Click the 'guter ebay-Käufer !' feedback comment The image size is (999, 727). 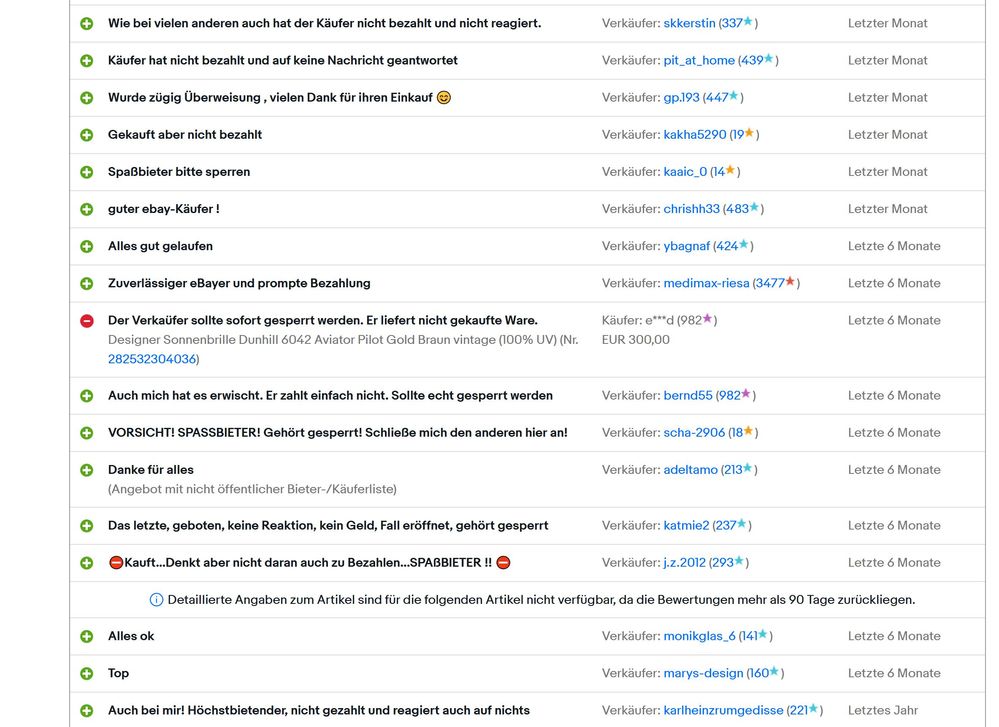coord(163,209)
